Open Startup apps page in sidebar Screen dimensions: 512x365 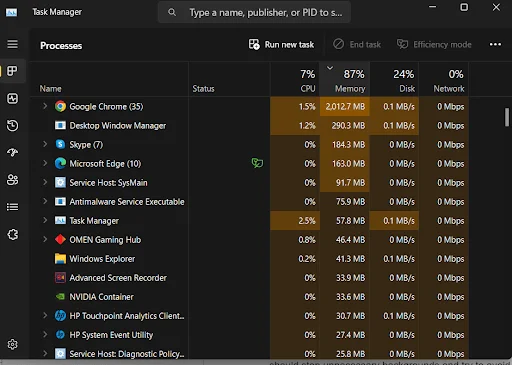13,153
